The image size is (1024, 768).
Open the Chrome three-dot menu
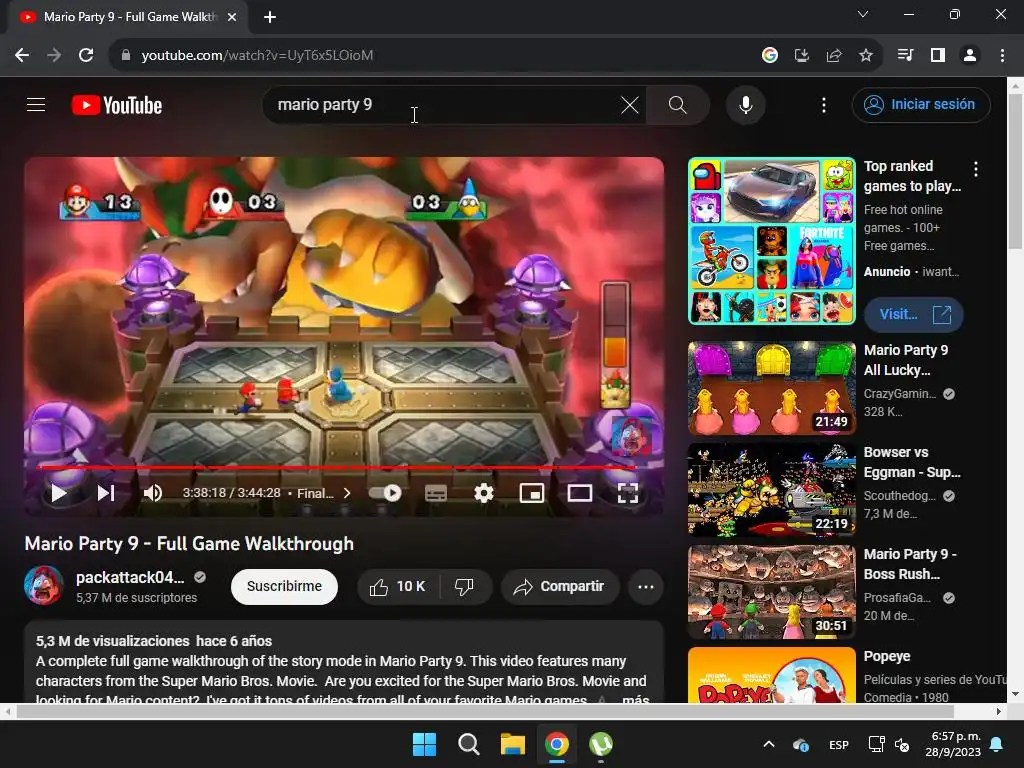click(1002, 55)
